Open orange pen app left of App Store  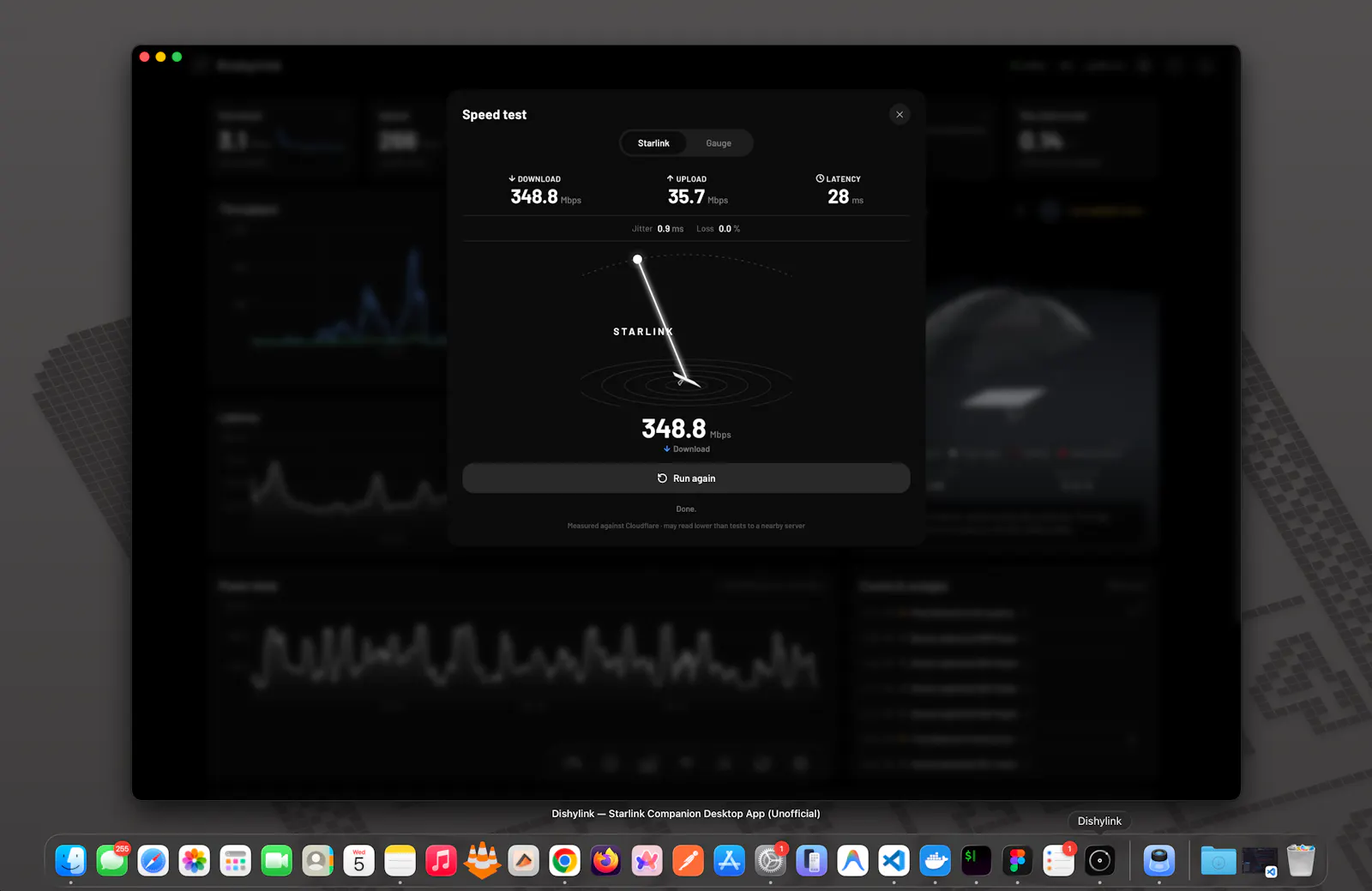click(689, 861)
